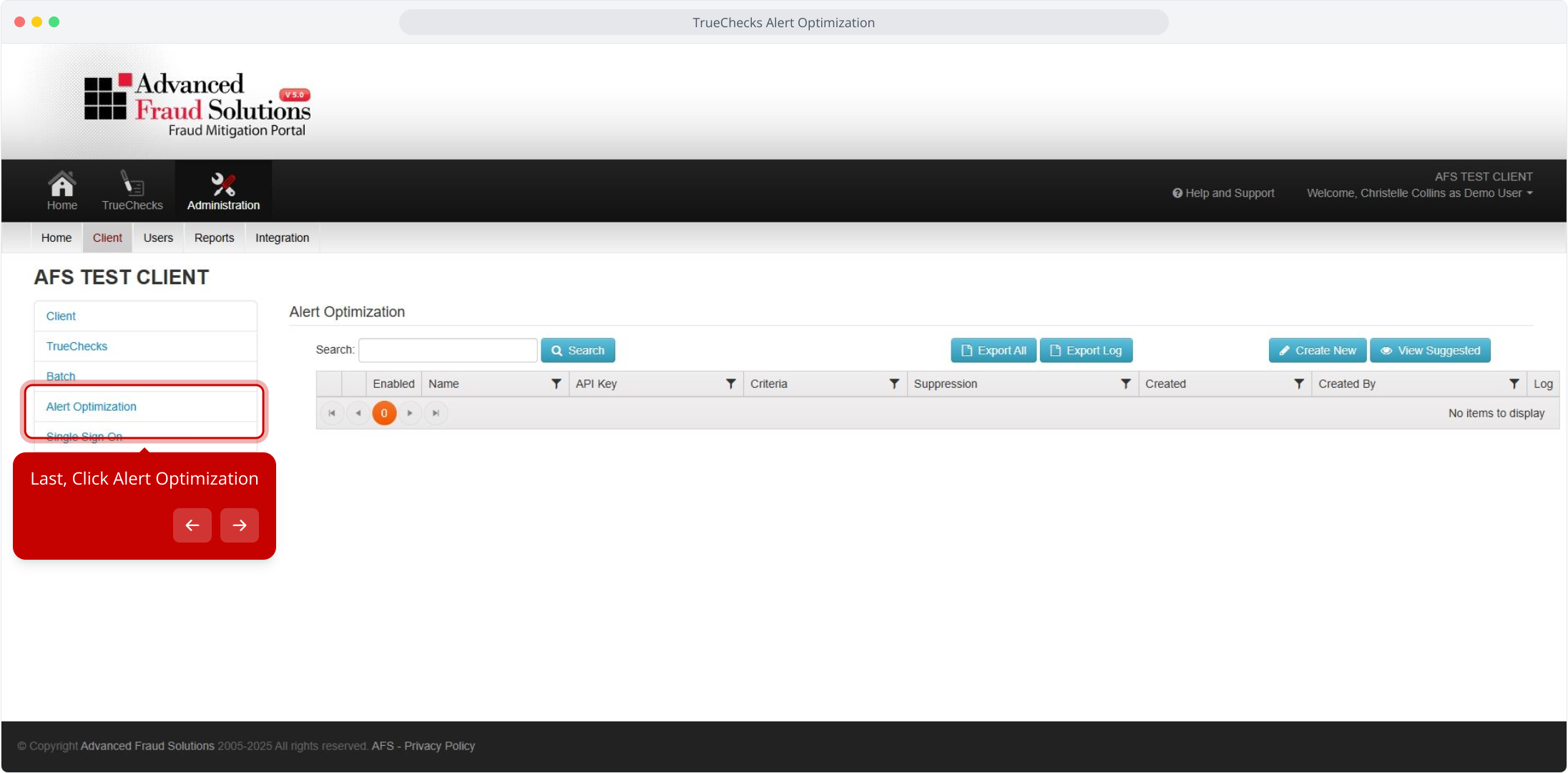Click the Advanced Fraud Solutions footer link
This screenshot has height=773, width=1568.
147,746
